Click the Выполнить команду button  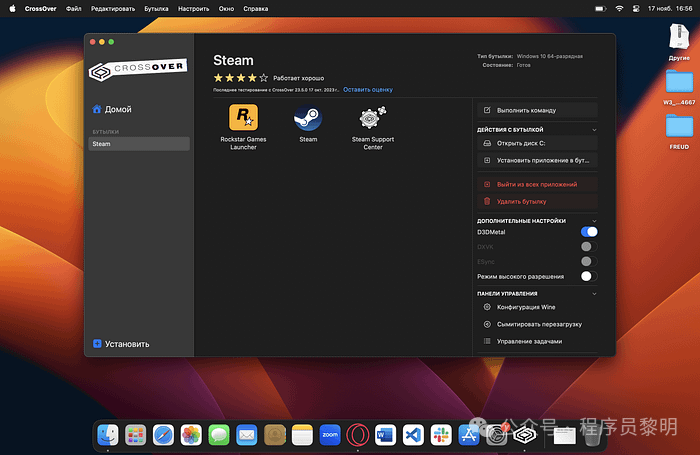point(537,110)
